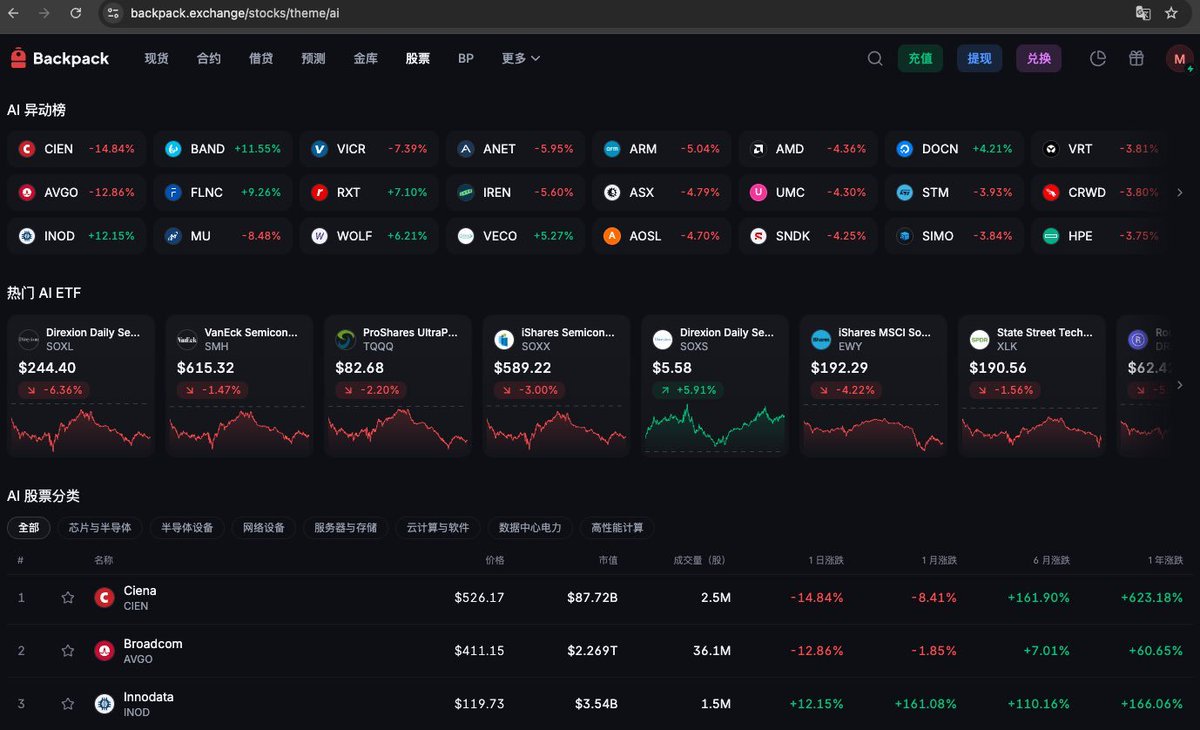
Task: Open the 金库 nav tab
Action: point(365,59)
